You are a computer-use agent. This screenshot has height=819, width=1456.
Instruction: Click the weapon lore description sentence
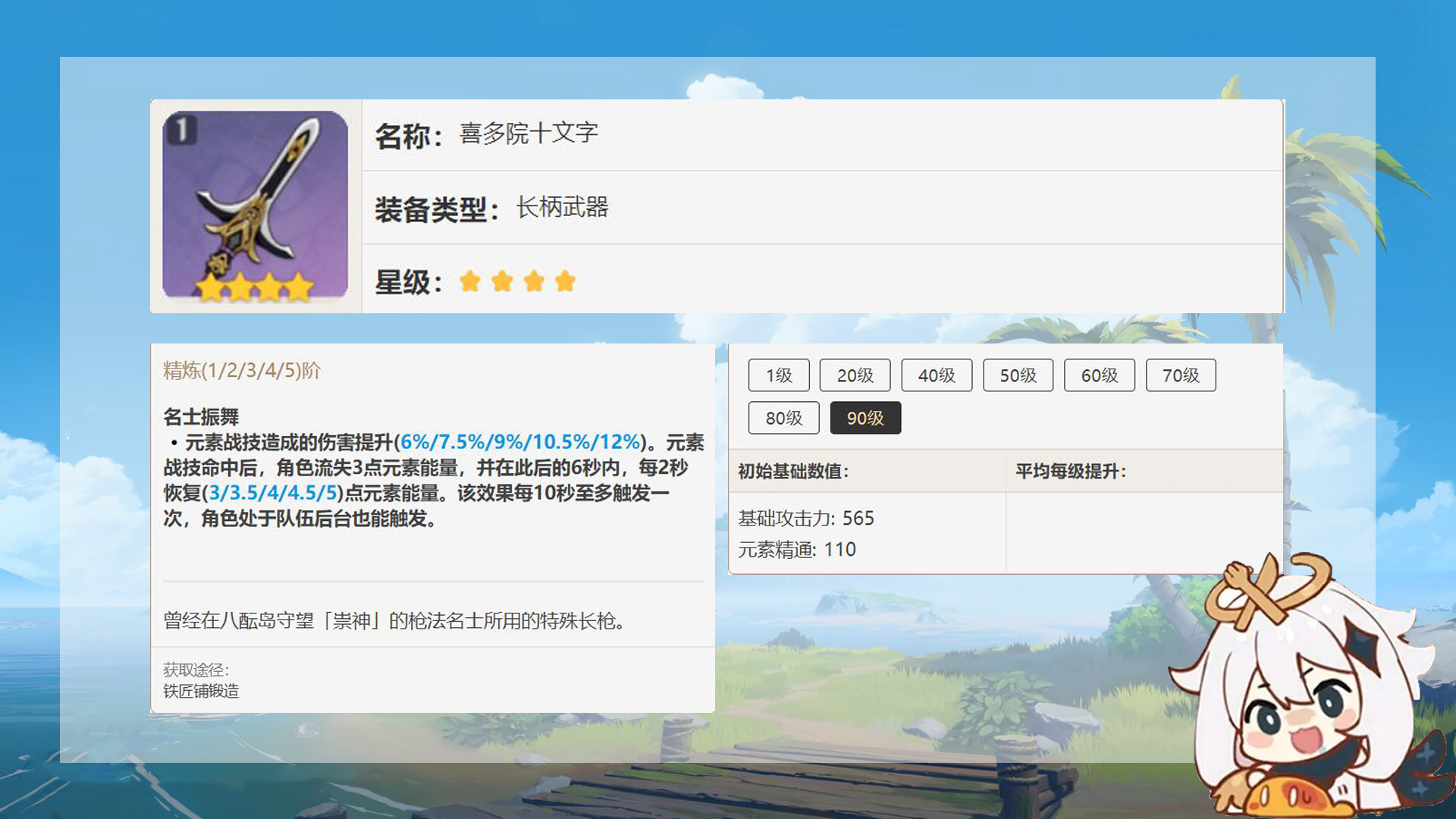pyautogui.click(x=394, y=621)
